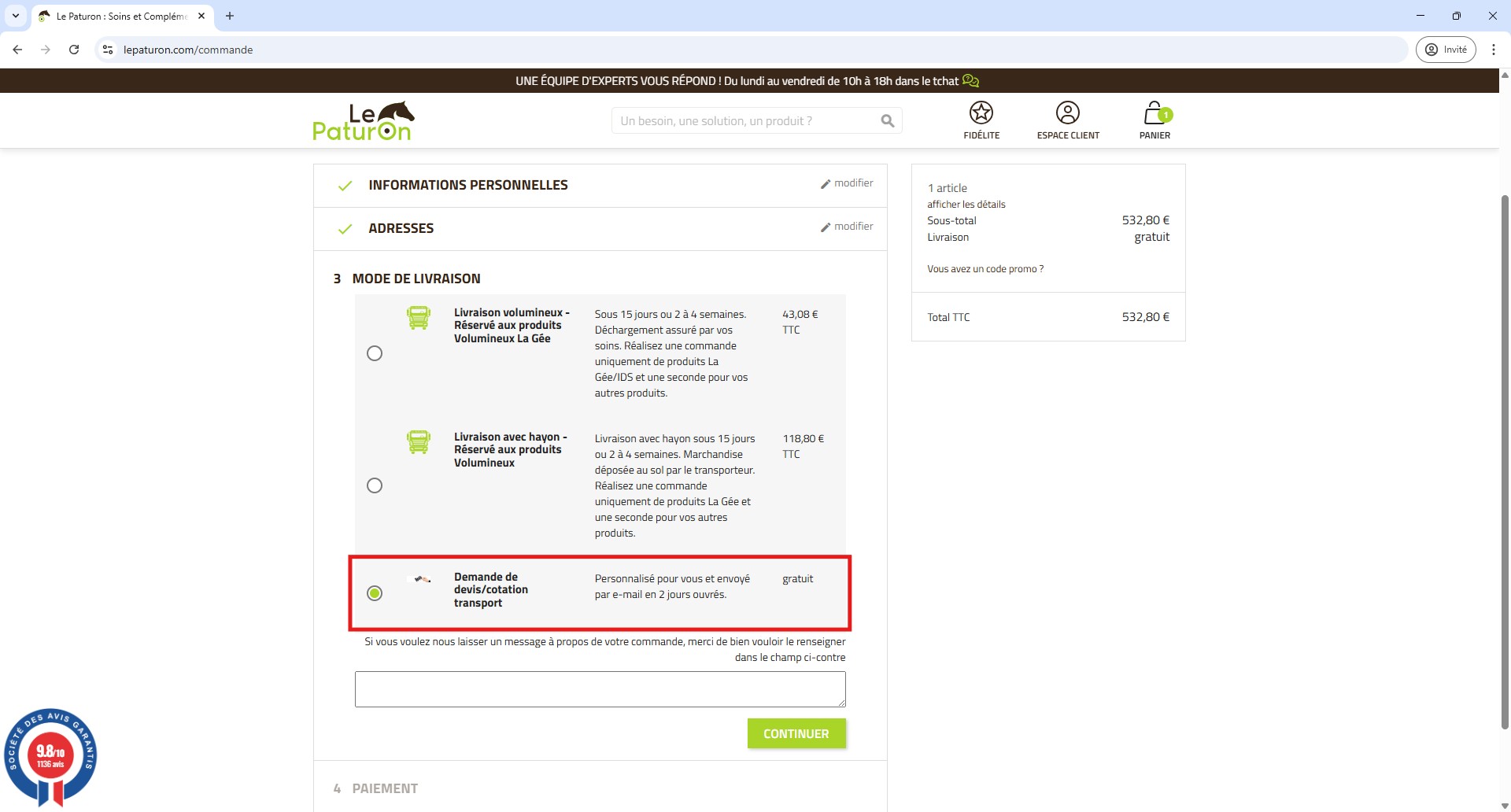Click the search magnifier icon
1511x812 pixels.
(887, 121)
